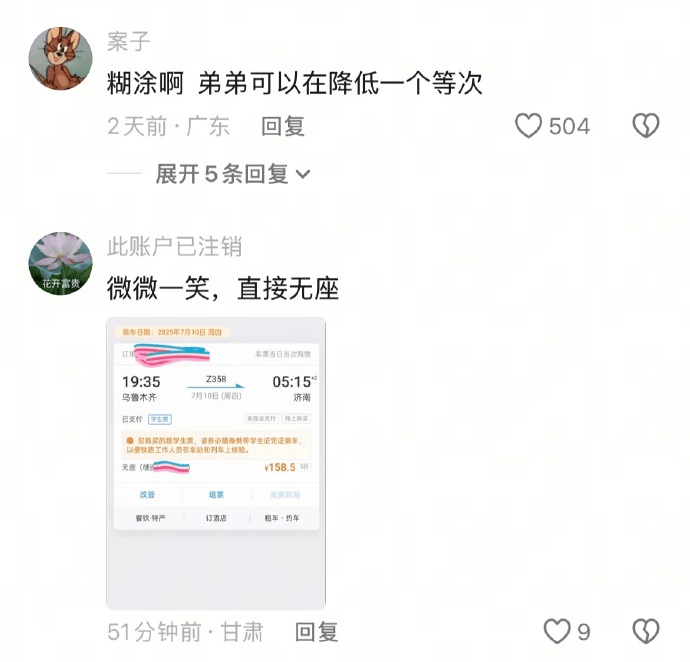The image size is (690, 662).
Task: Open the username 案子
Action: click(128, 42)
